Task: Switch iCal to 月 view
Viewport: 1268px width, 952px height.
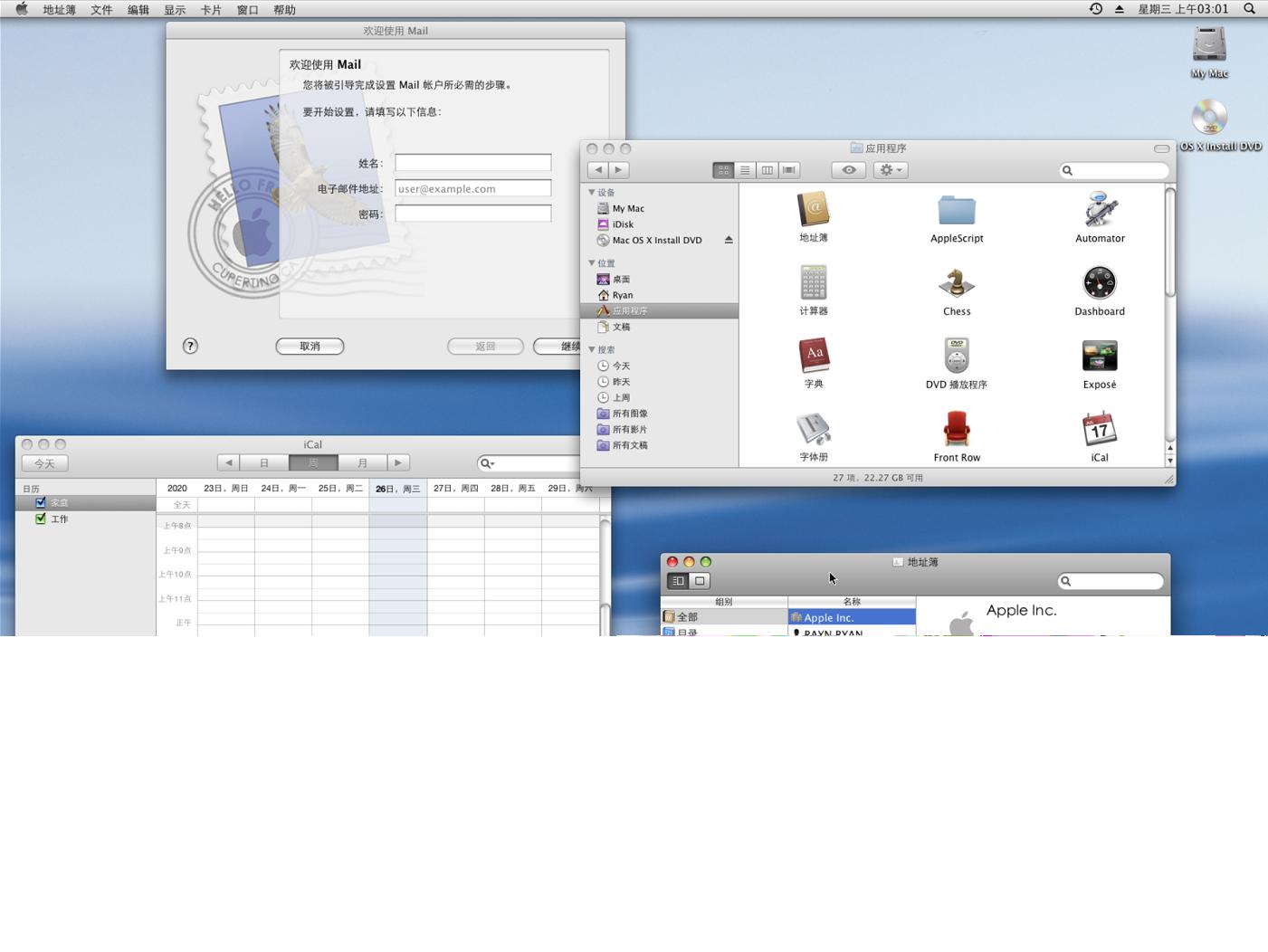Action: [362, 463]
